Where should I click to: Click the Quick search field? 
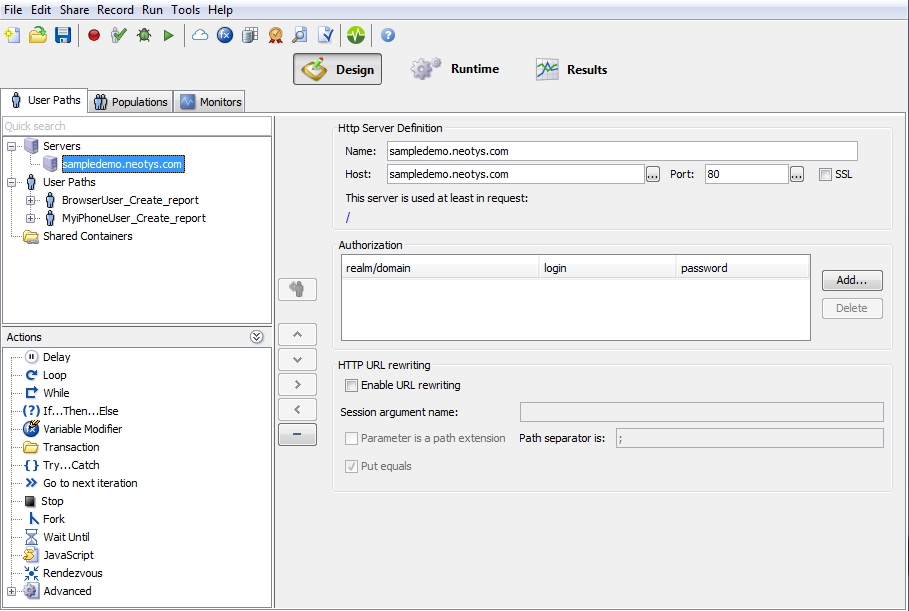point(137,126)
